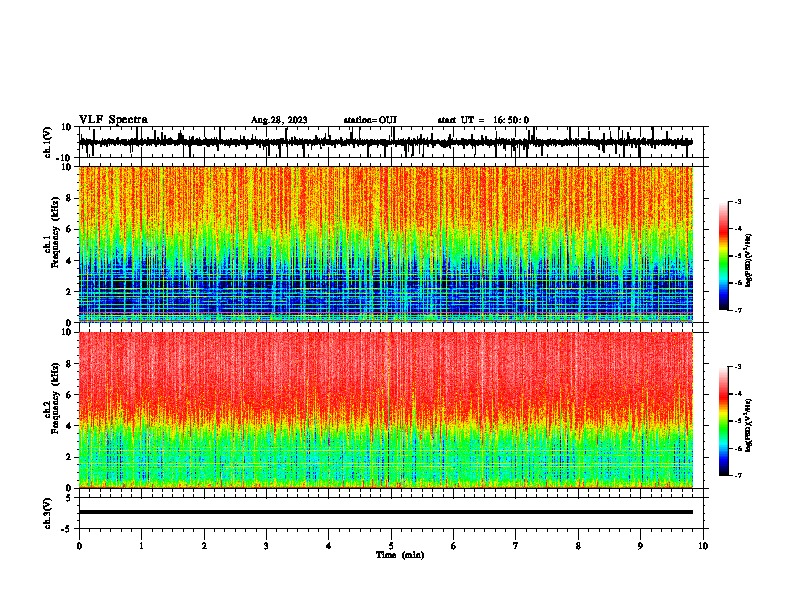Click the time axis tick label "5"
Image resolution: width=792 pixels, height=612 pixels.
tap(391, 546)
